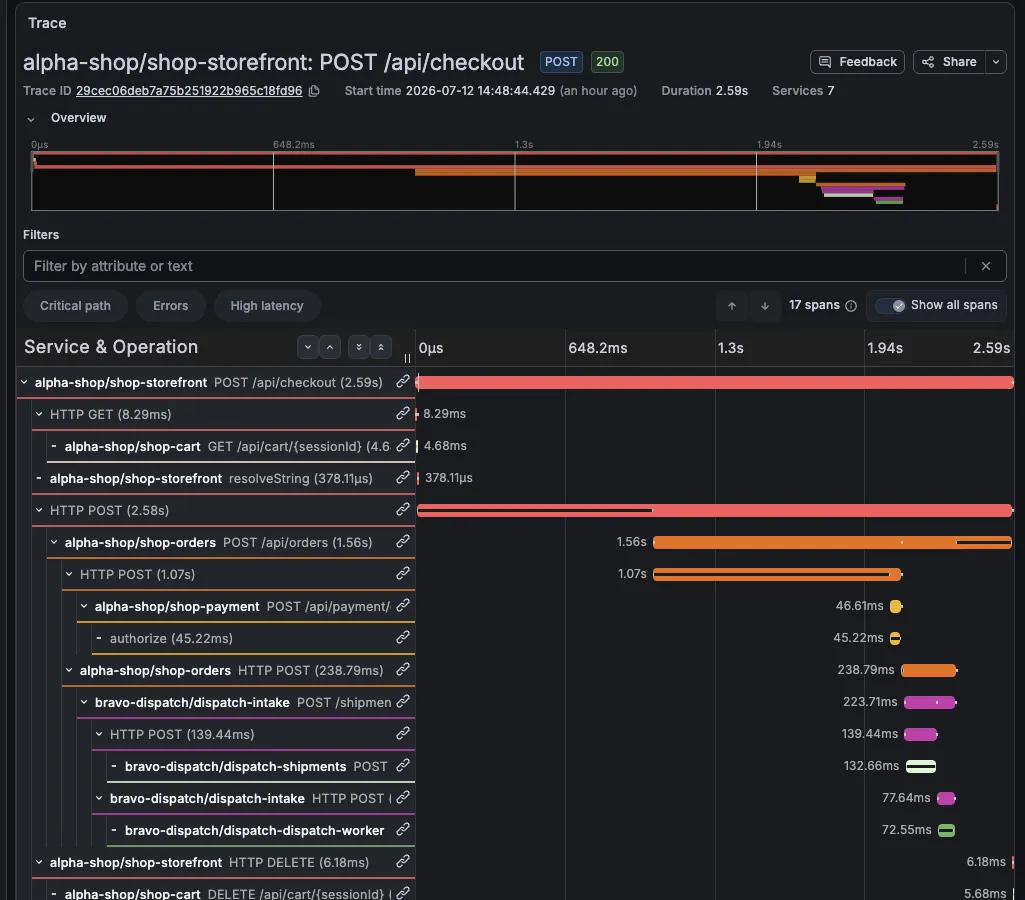Screen dimensions: 1025x900
Task: Open trace ID link 29cec06deb7a75b251922b965c18fd96
Action: click(189, 91)
